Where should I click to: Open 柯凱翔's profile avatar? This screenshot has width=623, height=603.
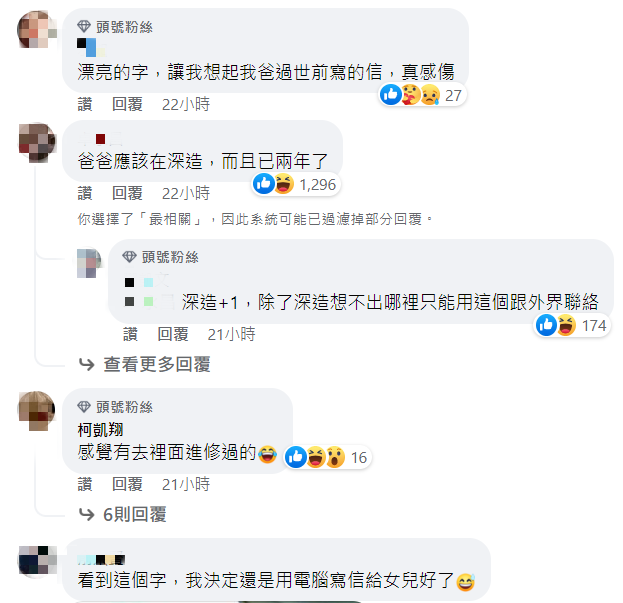click(37, 411)
